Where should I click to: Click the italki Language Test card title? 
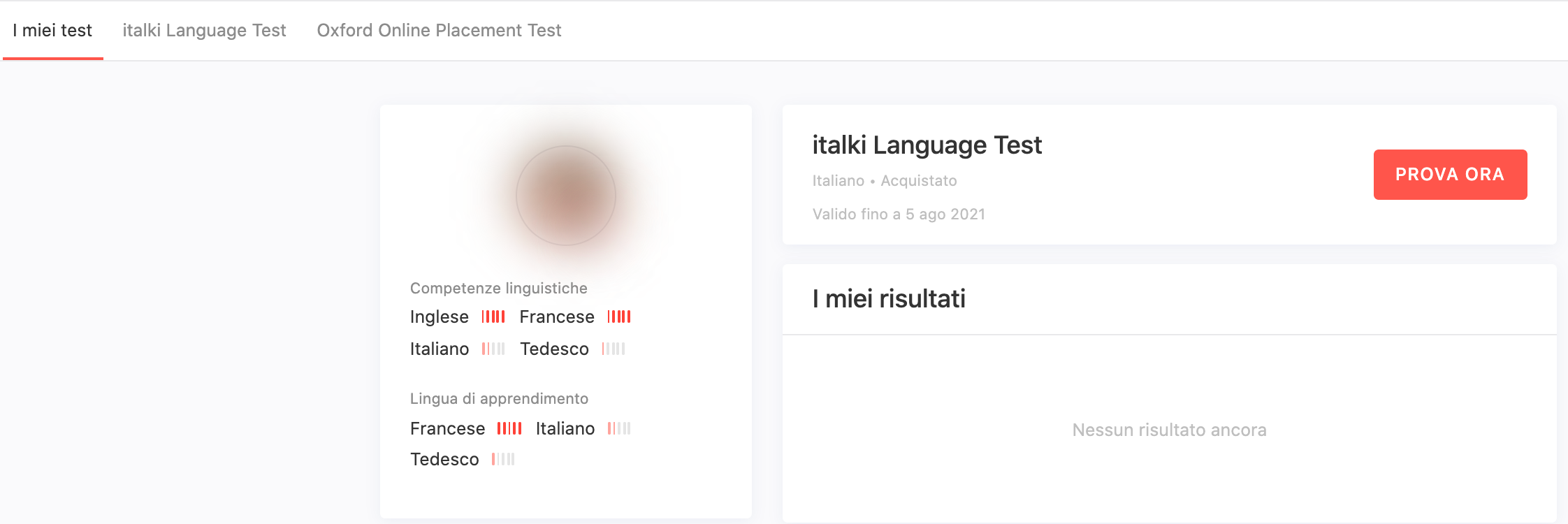click(x=927, y=145)
